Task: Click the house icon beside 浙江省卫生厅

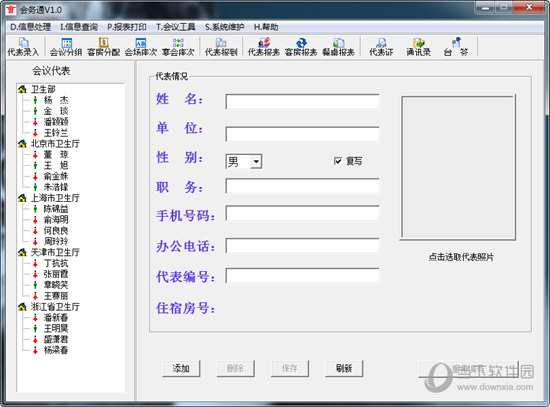Action: coord(22,307)
